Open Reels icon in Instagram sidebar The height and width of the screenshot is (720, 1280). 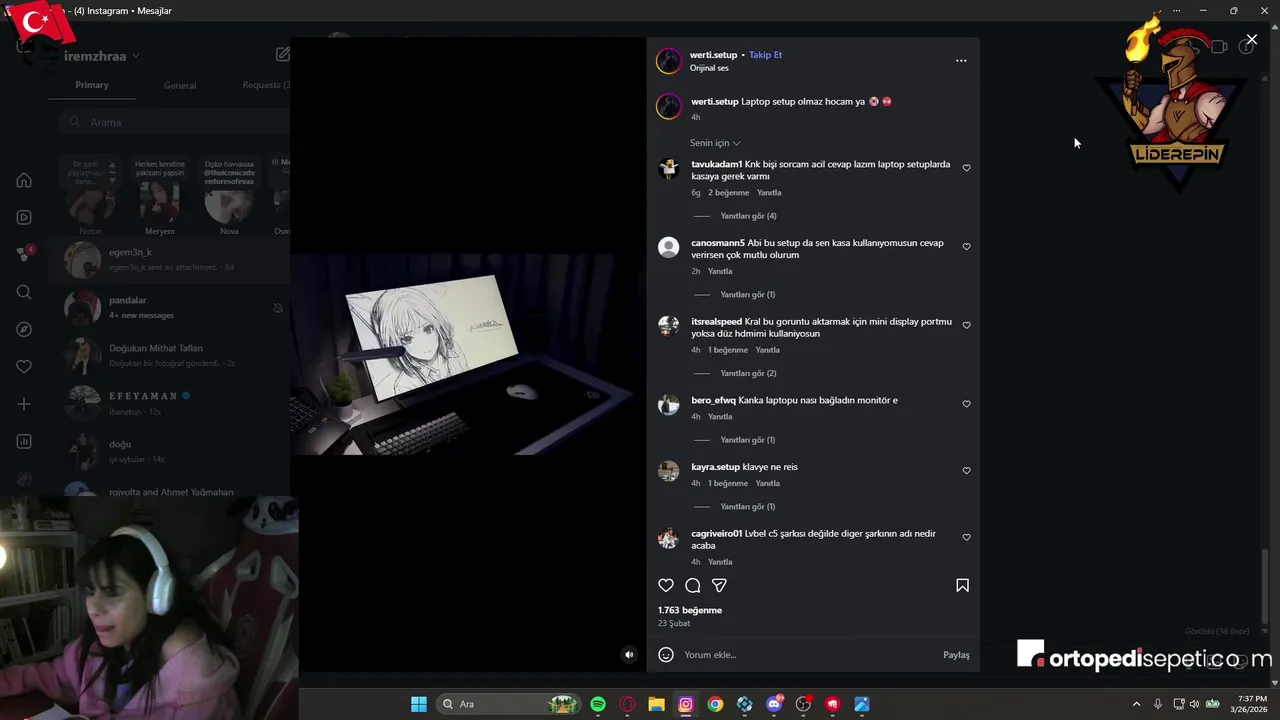(x=24, y=218)
